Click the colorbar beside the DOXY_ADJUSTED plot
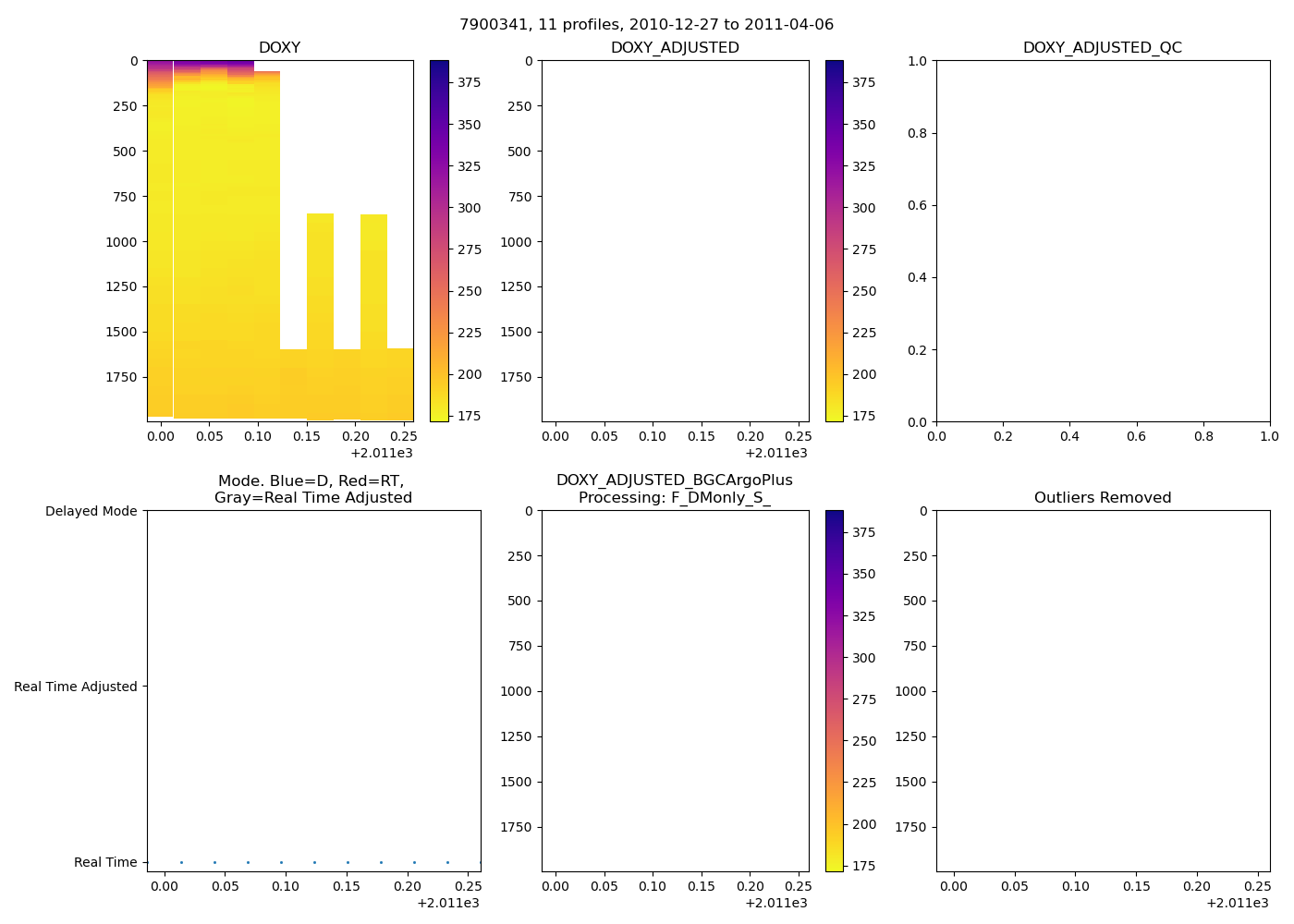This screenshot has height=924, width=1294. [834, 240]
